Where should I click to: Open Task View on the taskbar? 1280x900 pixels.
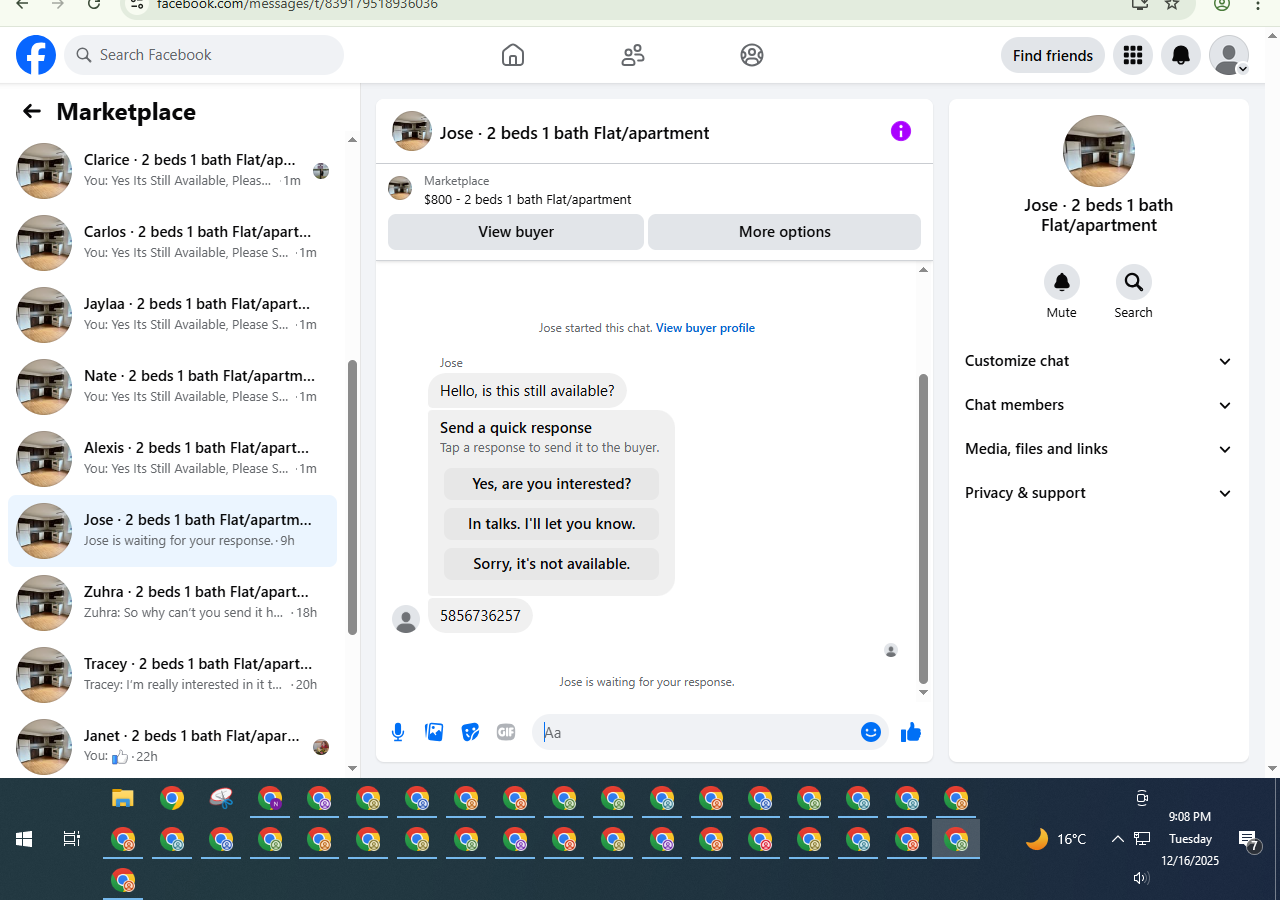[x=72, y=839]
